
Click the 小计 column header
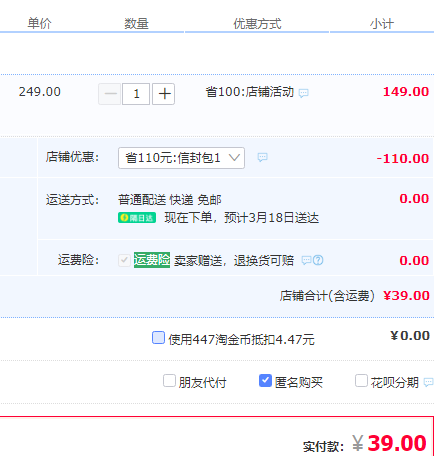382,24
